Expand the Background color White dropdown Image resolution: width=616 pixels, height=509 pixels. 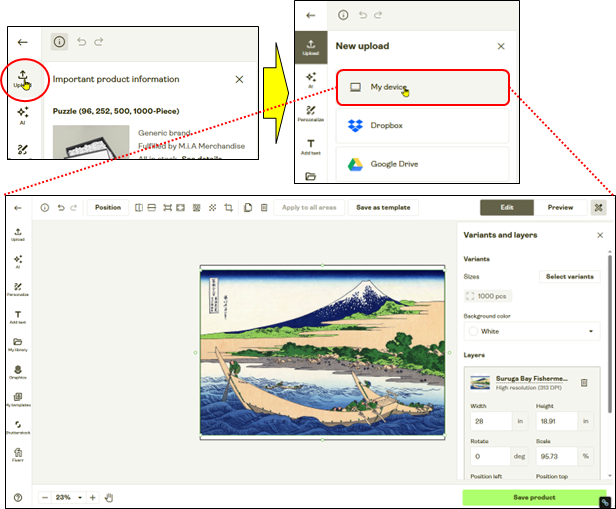pyautogui.click(x=531, y=331)
